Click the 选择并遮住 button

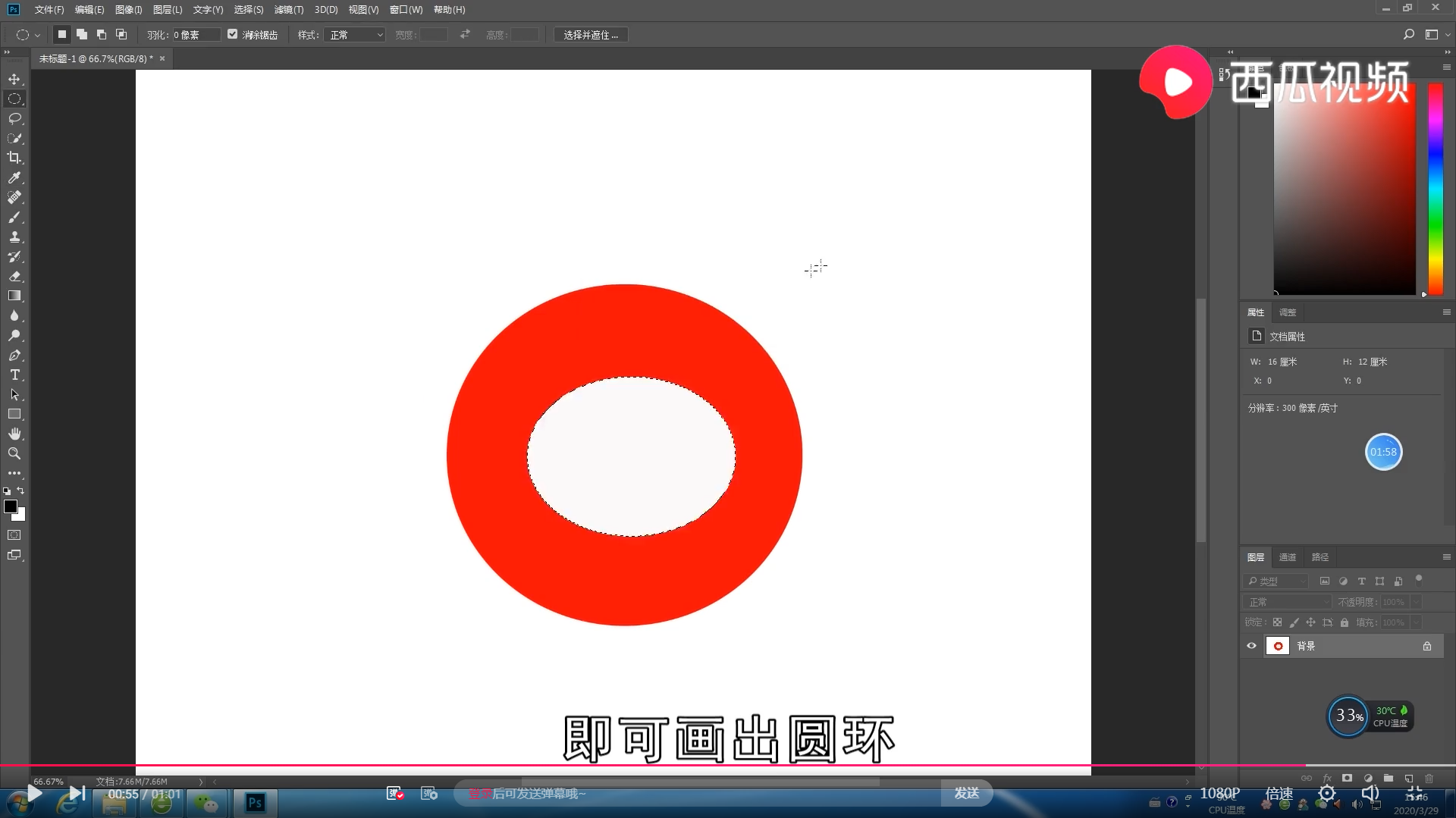(x=591, y=34)
